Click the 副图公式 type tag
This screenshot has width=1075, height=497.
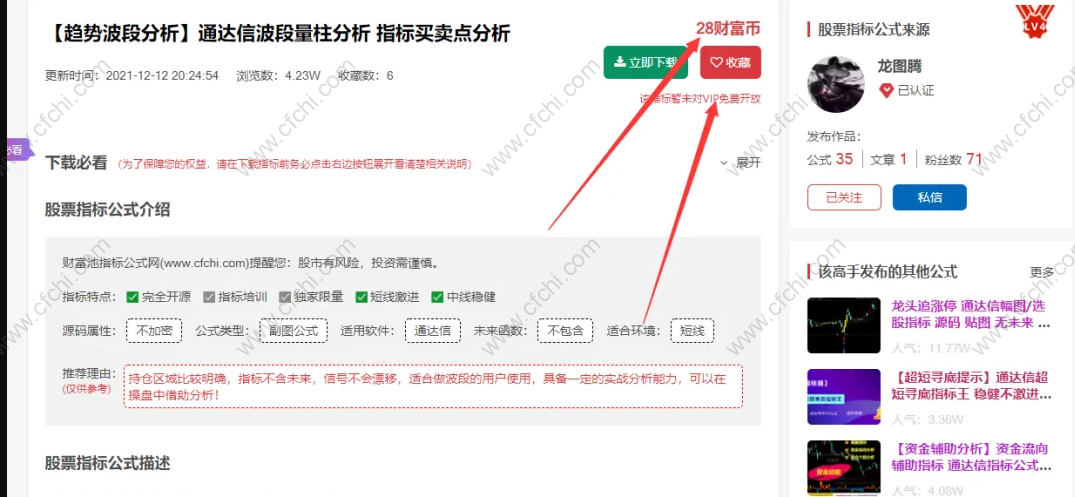(293, 331)
